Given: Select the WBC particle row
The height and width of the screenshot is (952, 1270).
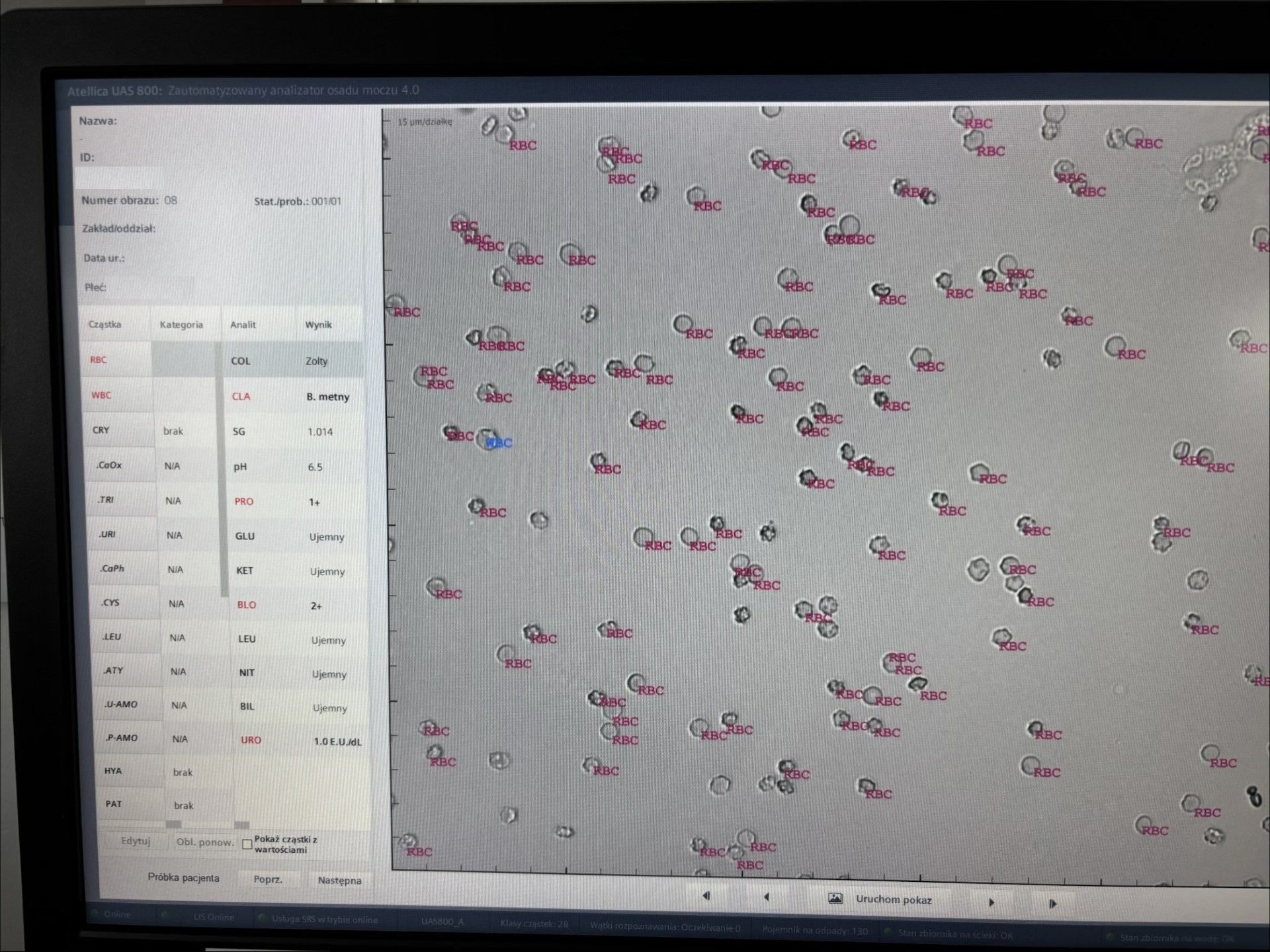Looking at the screenshot, I should coord(101,395).
